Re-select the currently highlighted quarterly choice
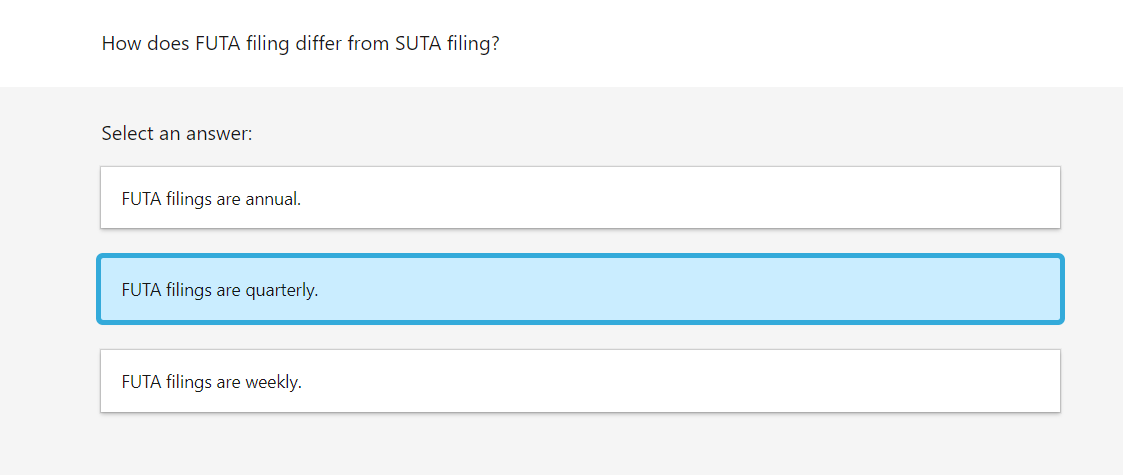Screen dimensions: 1123x475 580,290
